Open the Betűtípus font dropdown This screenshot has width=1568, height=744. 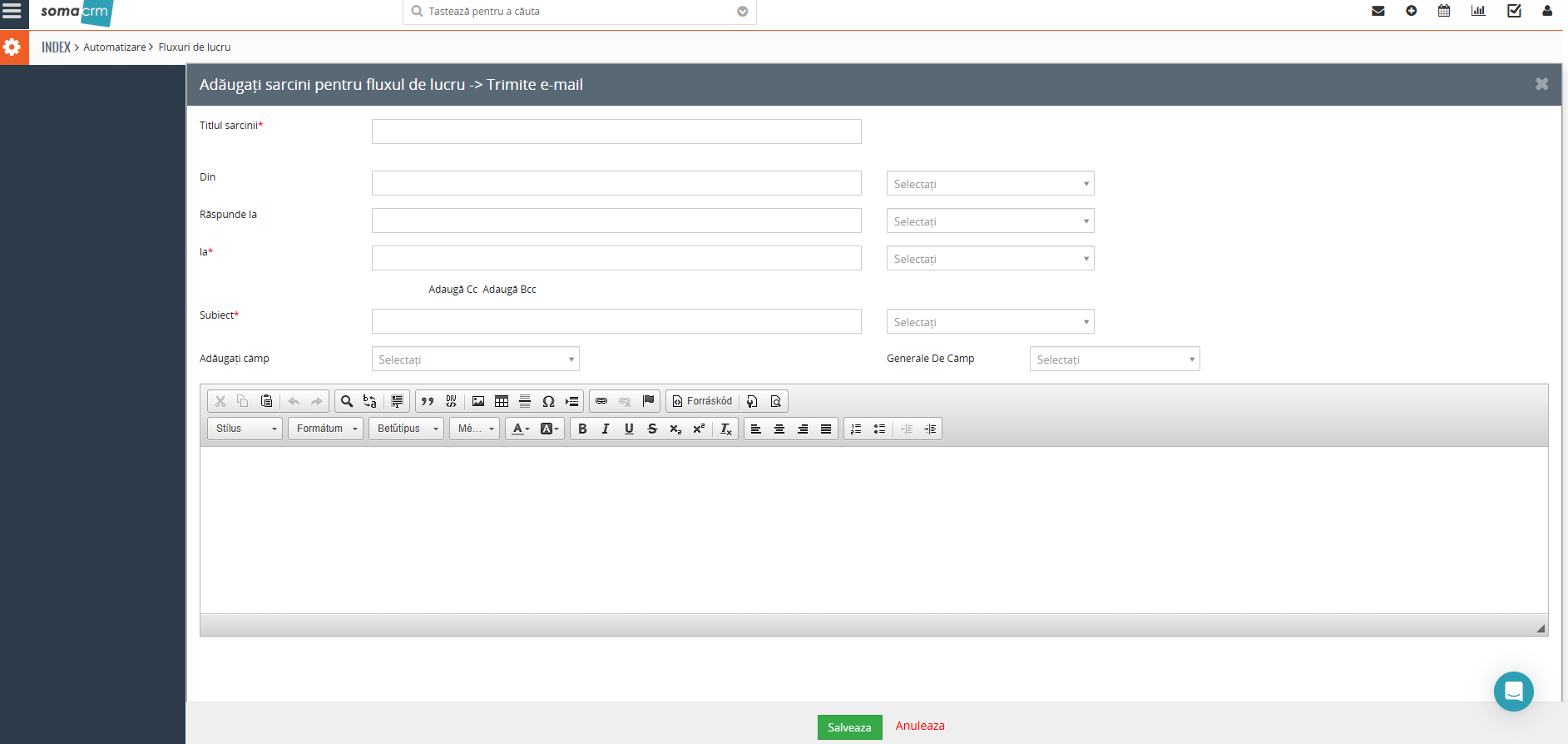click(x=406, y=429)
